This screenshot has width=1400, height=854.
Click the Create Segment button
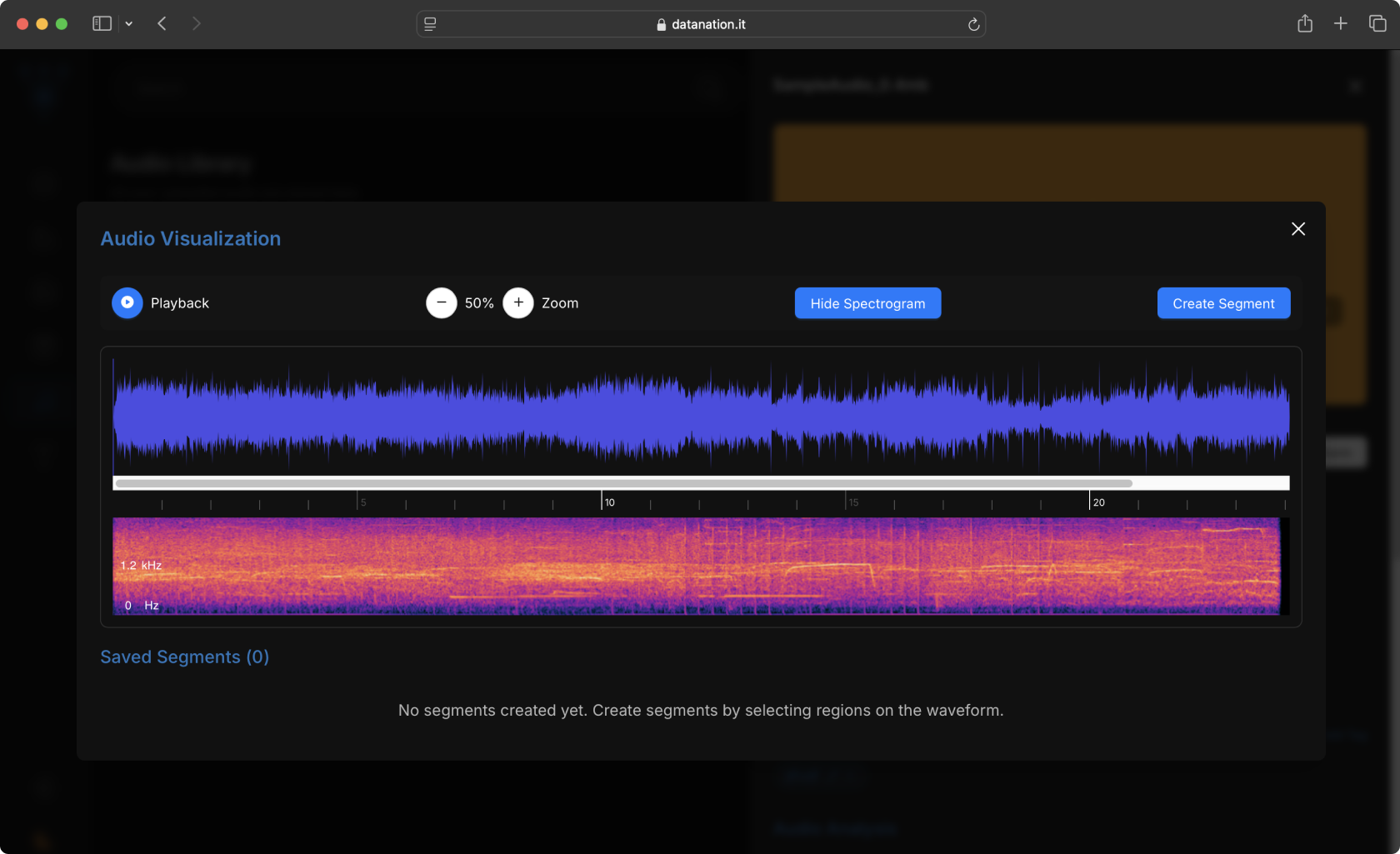[1223, 303]
